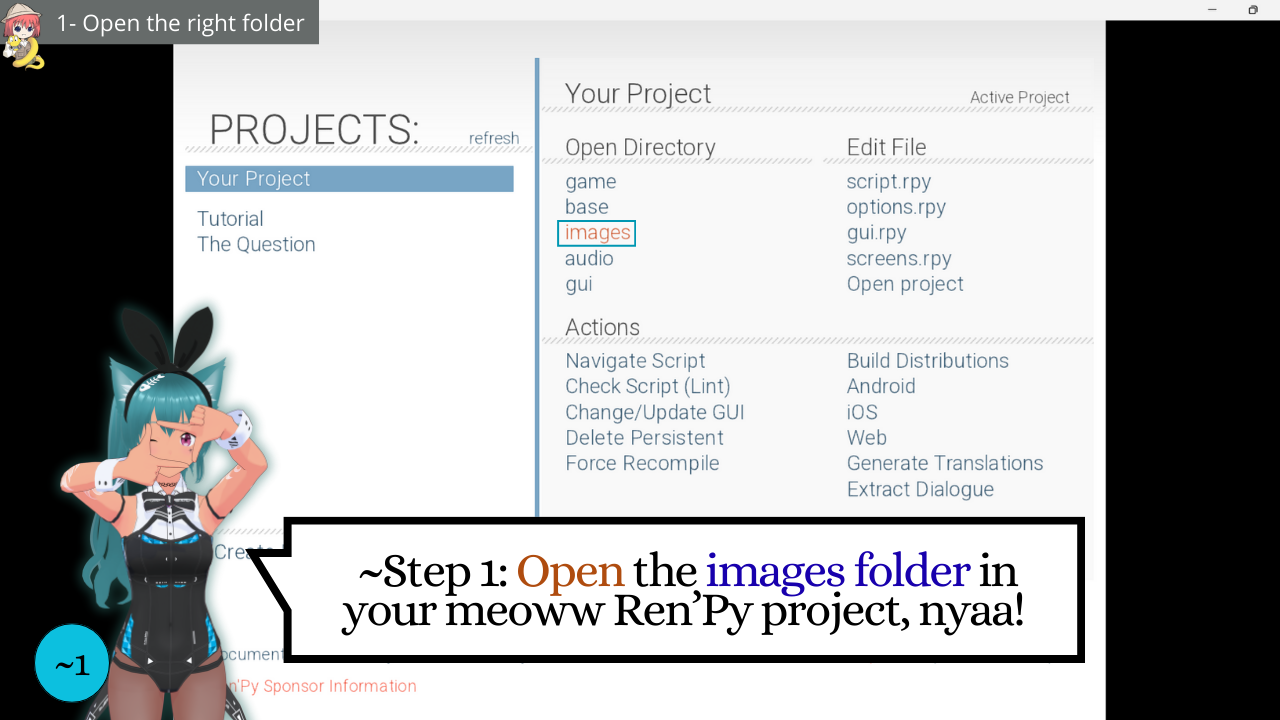Edit the gui.rpy file
The width and height of the screenshot is (1280, 720).
pyautogui.click(x=877, y=233)
